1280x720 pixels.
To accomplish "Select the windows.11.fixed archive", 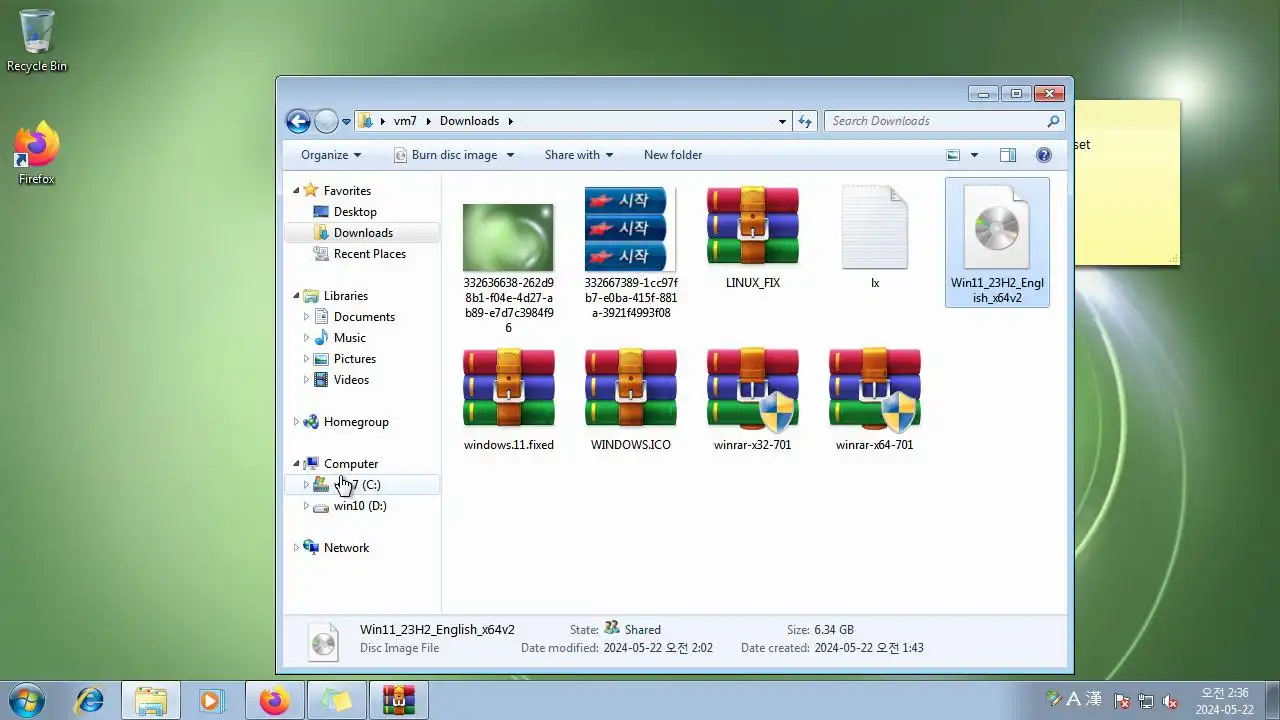I will tap(508, 399).
